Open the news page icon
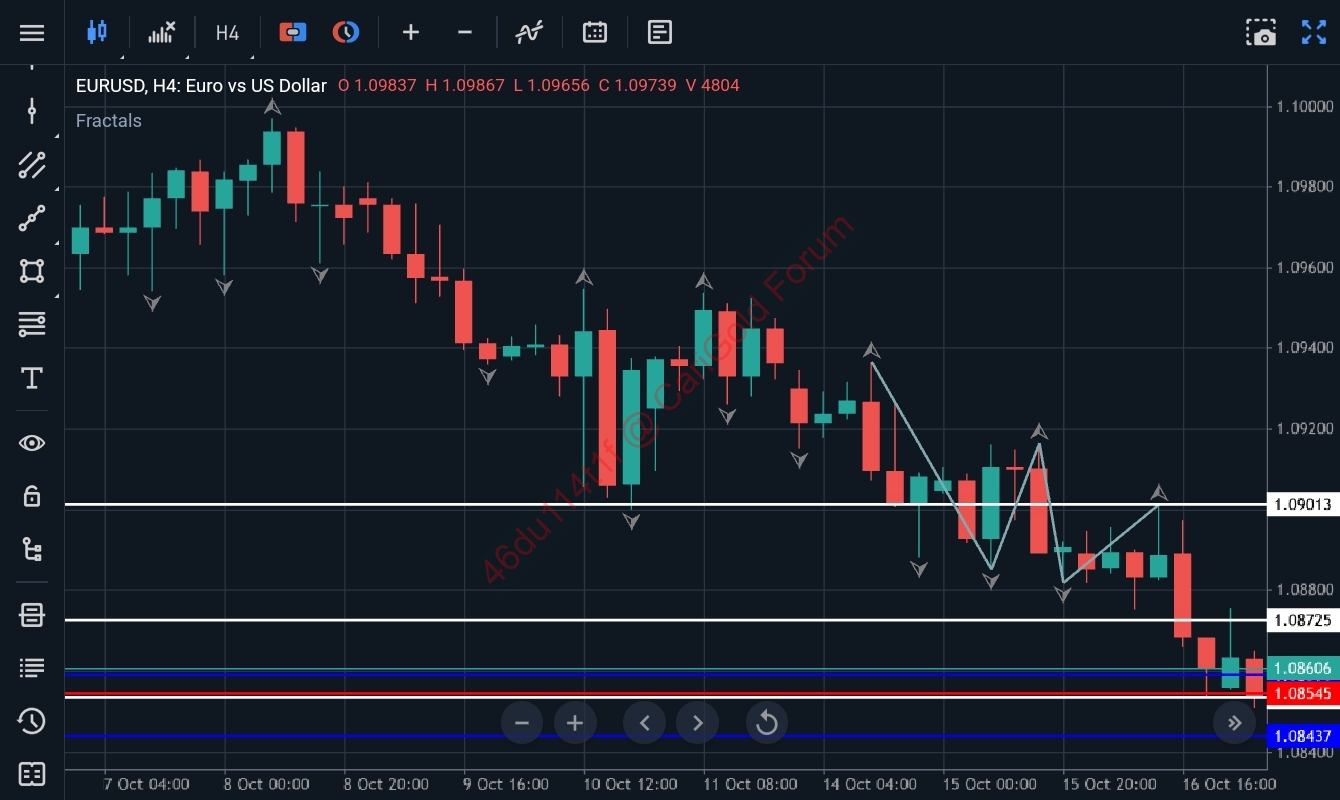The width and height of the screenshot is (1340, 800). tap(660, 32)
